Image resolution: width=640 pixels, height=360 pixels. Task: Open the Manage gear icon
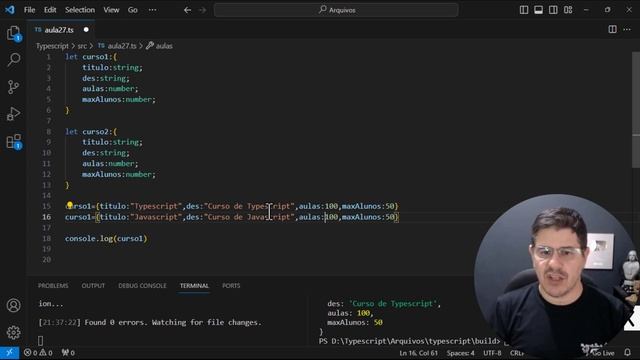[13, 332]
